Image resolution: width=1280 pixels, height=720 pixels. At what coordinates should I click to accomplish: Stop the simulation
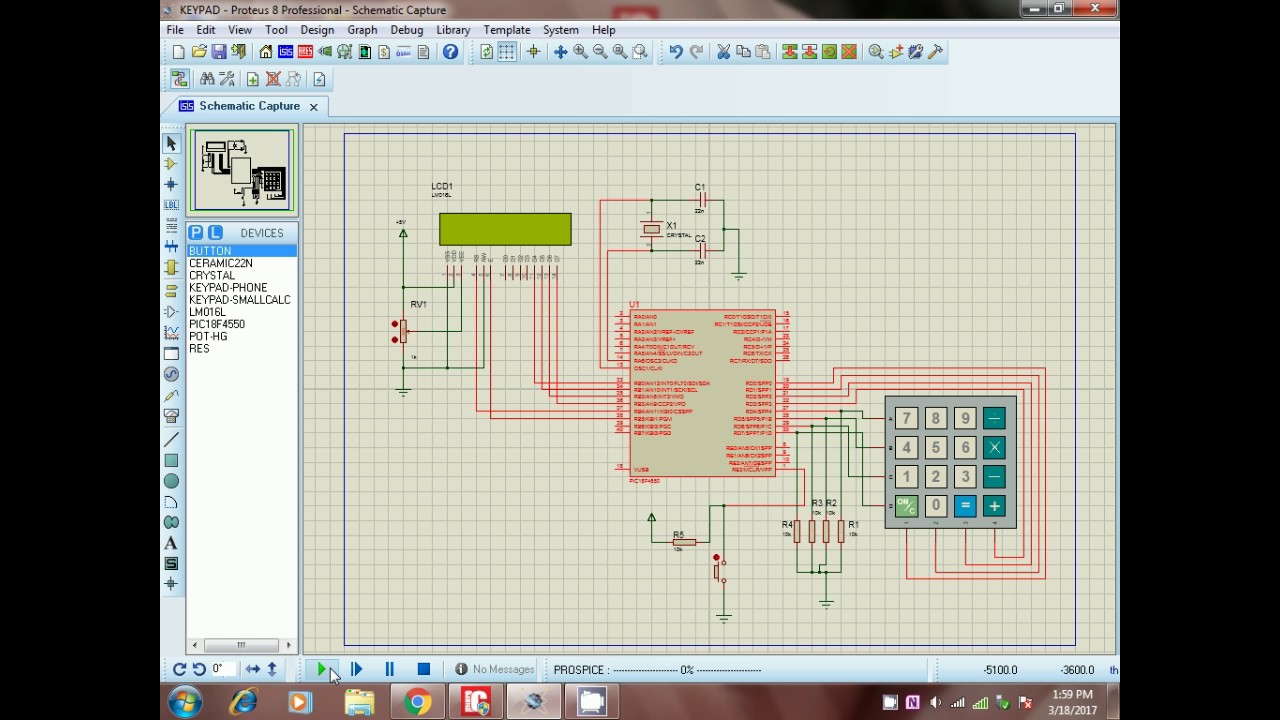click(423, 670)
